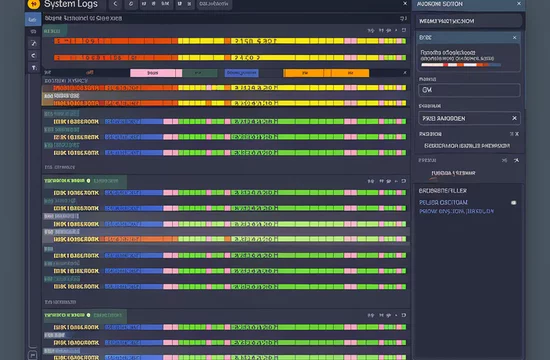Click the red-white progress bar in the right panel card
This screenshot has width=550, height=360.
point(461,65)
